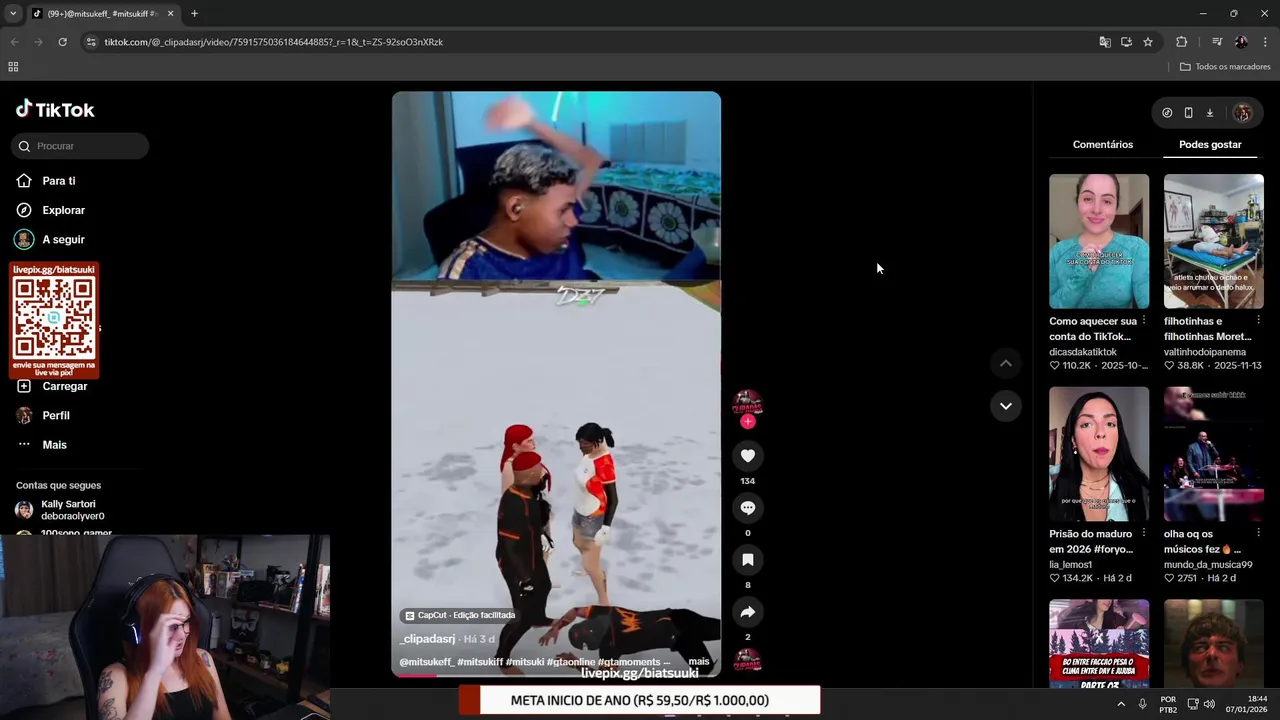Open the _clipadasrj creator avatar beside the video
This screenshot has height=720, width=1280.
click(x=747, y=403)
